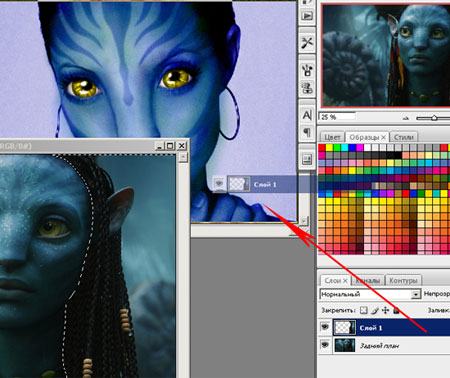Image resolution: width=450 pixels, height=378 pixels.
Task: Close the Образцы panel tab
Action: (384, 137)
